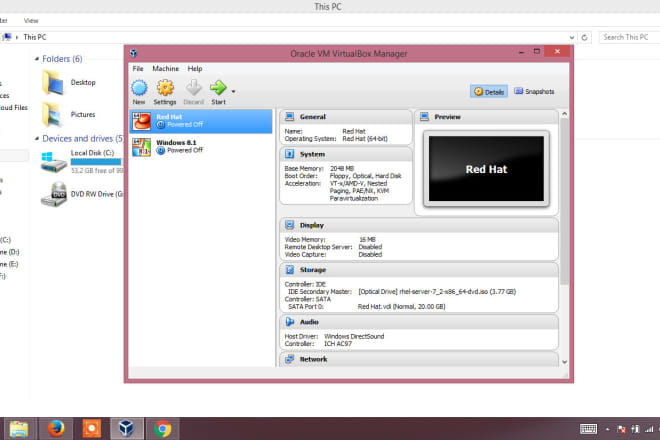Open the dropdown arrow next to Start
The image size is (660, 440).
point(233,91)
